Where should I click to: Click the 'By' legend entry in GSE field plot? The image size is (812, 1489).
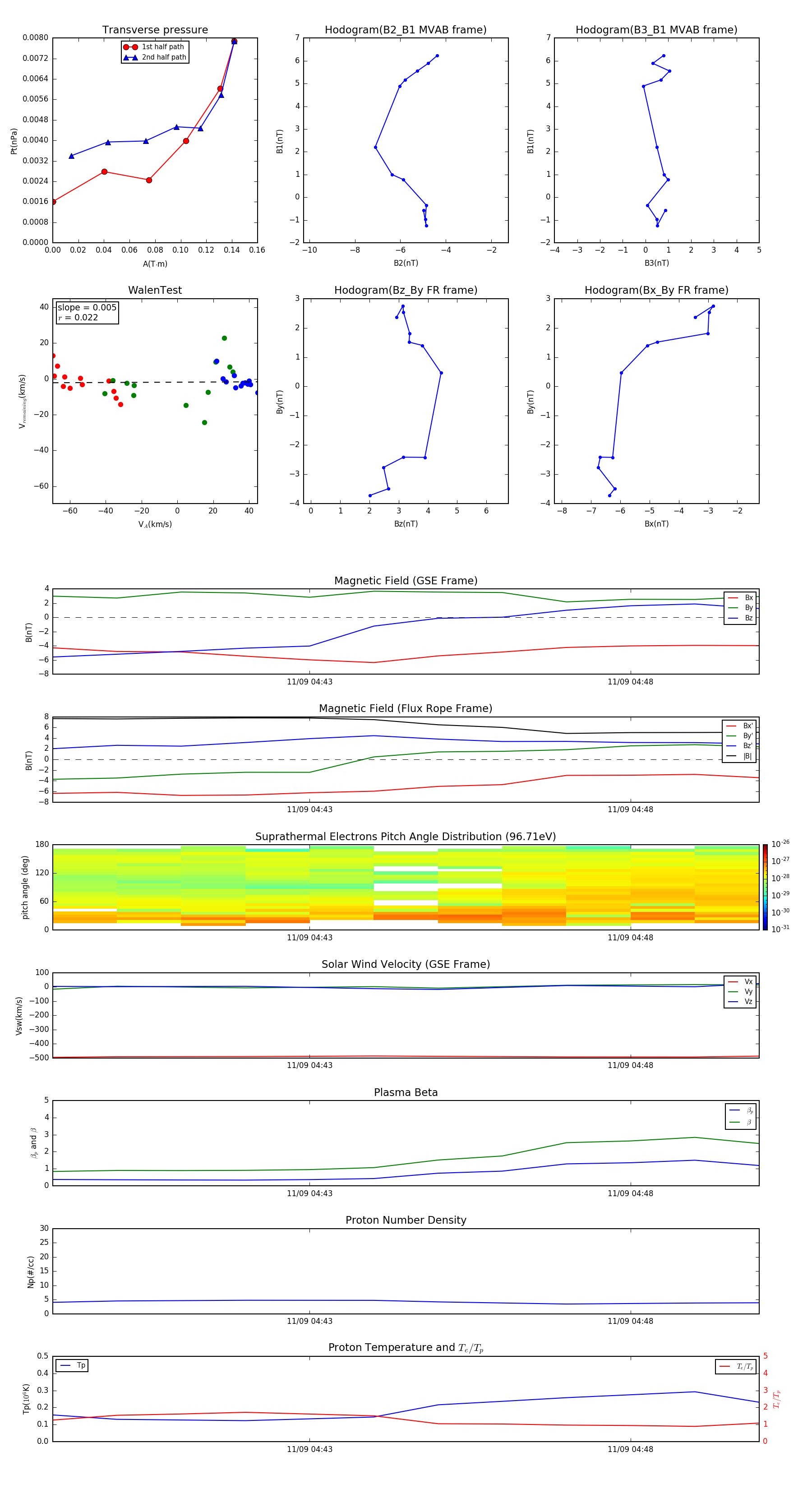(x=740, y=607)
